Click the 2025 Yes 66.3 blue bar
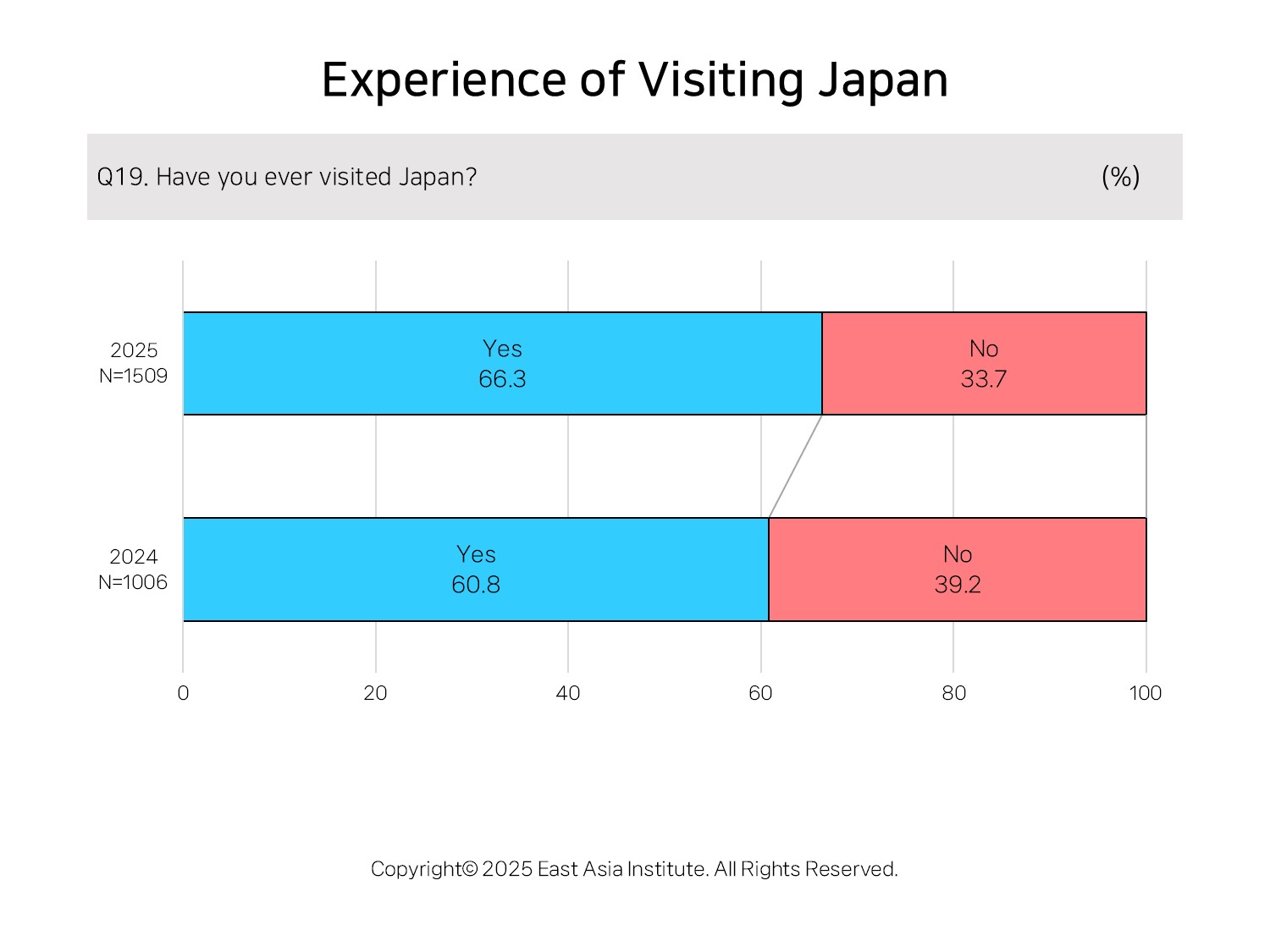The width and height of the screenshot is (1270, 952). (x=503, y=363)
